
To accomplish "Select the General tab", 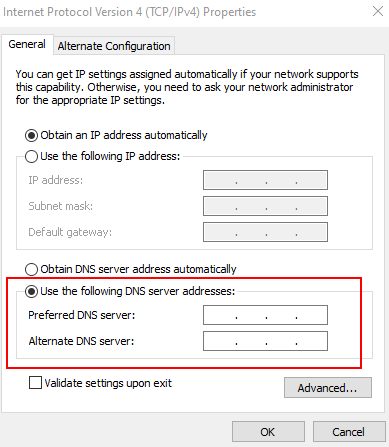I will [27, 44].
